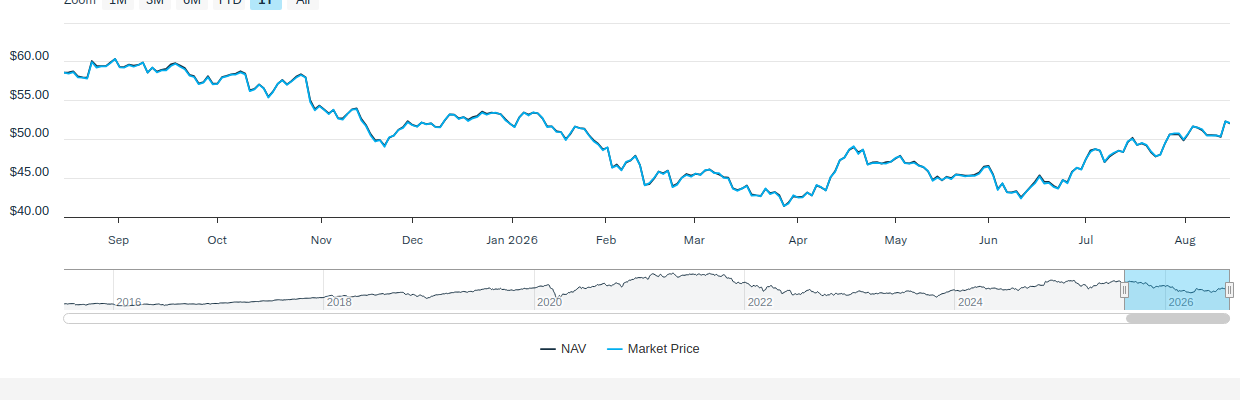The height and width of the screenshot is (400, 1240).
Task: Click the 2020 label in the navigator
Action: tap(549, 302)
